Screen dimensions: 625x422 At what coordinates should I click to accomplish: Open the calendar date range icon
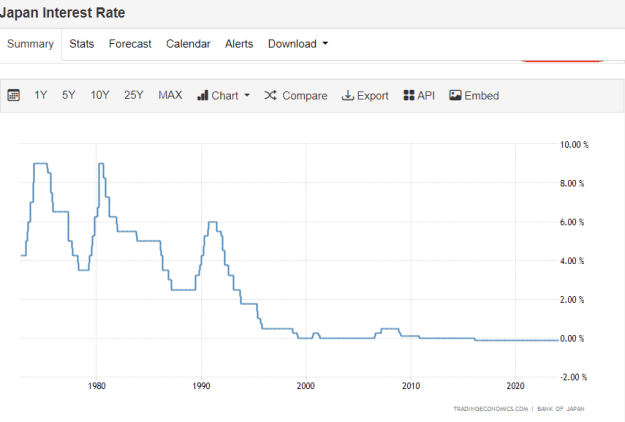click(x=14, y=95)
